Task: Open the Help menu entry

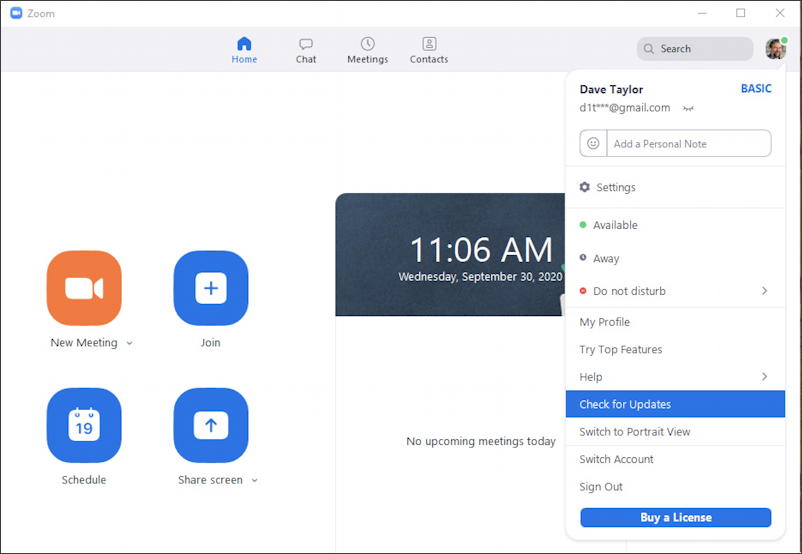Action: pyautogui.click(x=675, y=377)
